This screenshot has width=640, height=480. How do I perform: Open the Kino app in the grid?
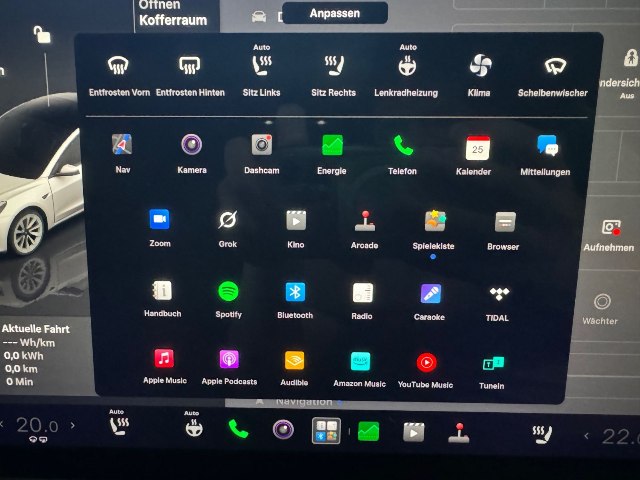click(x=296, y=220)
